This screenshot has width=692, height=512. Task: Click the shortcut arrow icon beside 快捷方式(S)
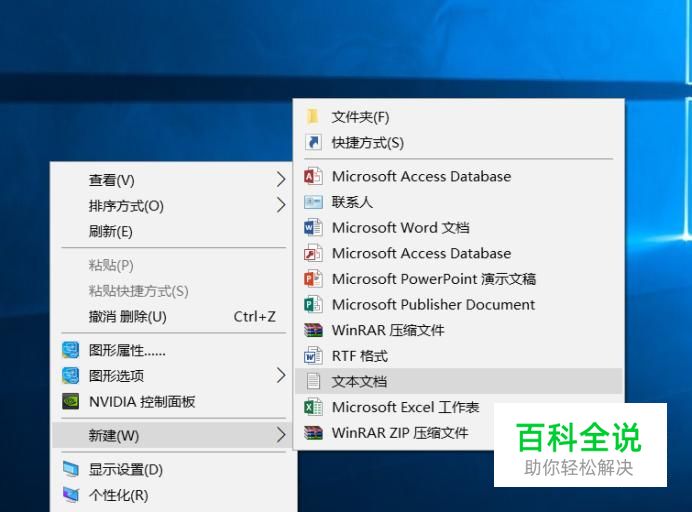(313, 143)
